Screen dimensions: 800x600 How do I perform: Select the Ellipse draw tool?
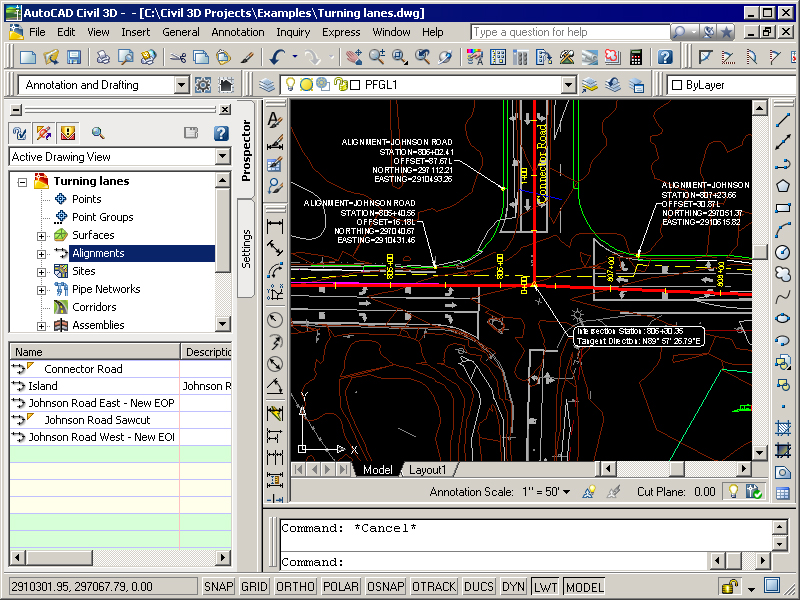pyautogui.click(x=783, y=318)
